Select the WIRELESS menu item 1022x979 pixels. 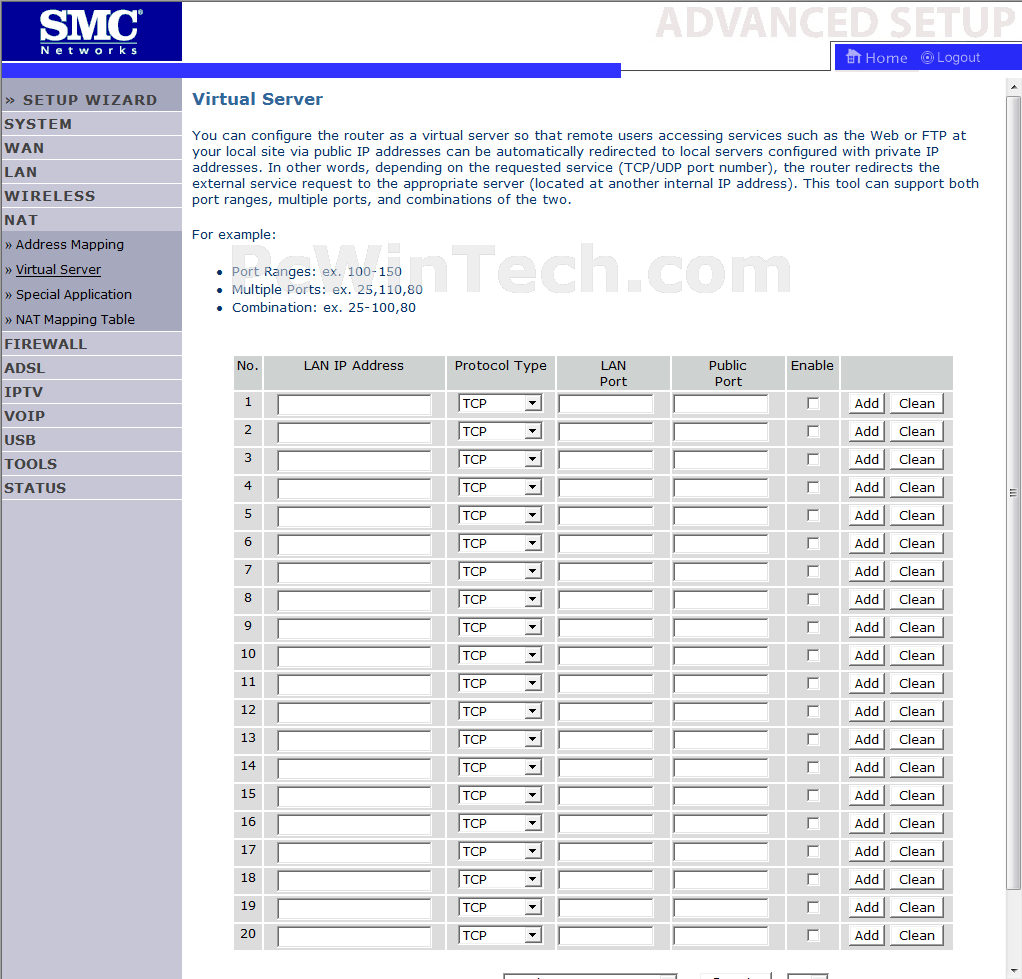point(50,196)
